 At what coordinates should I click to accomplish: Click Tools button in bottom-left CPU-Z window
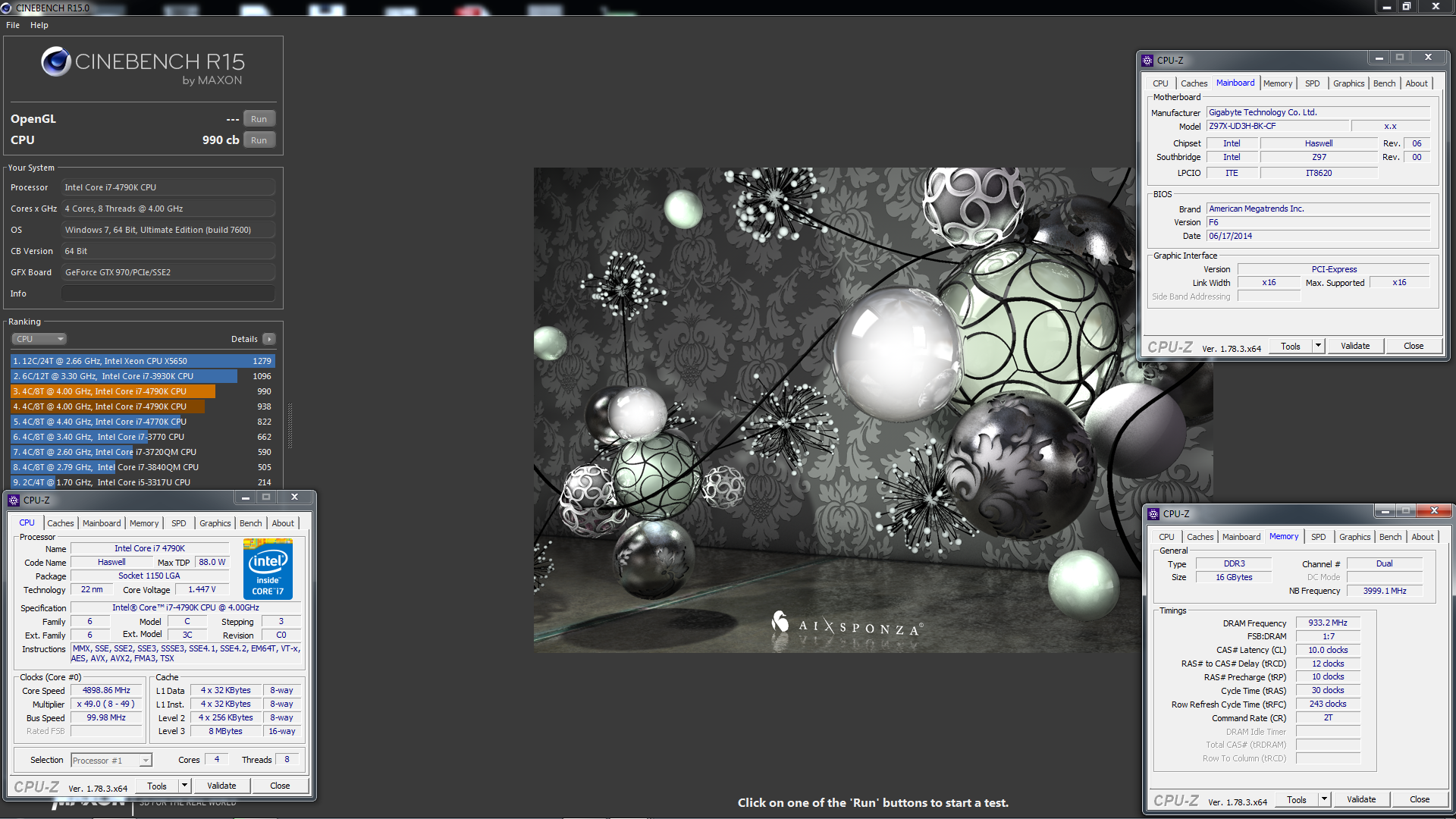point(157,786)
